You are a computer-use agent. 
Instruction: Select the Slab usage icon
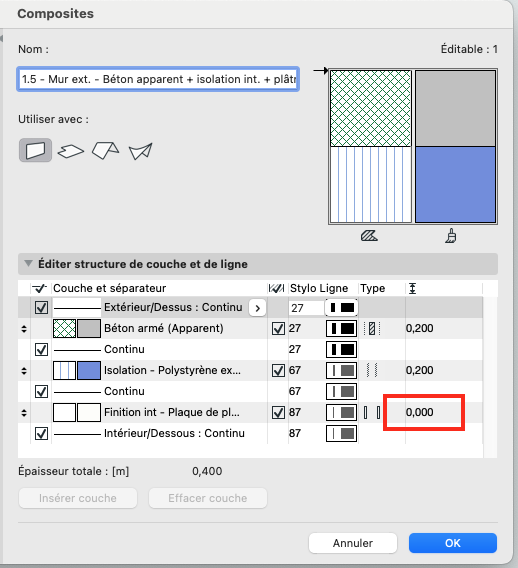(71, 151)
